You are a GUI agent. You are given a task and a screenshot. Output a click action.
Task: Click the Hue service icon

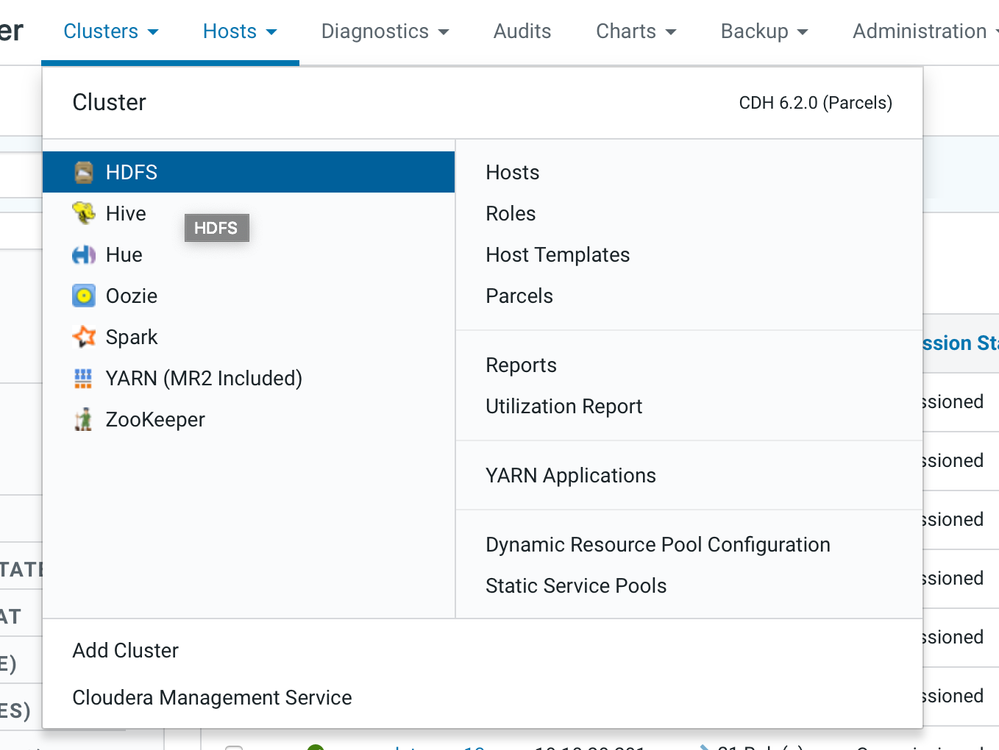pyautogui.click(x=84, y=255)
